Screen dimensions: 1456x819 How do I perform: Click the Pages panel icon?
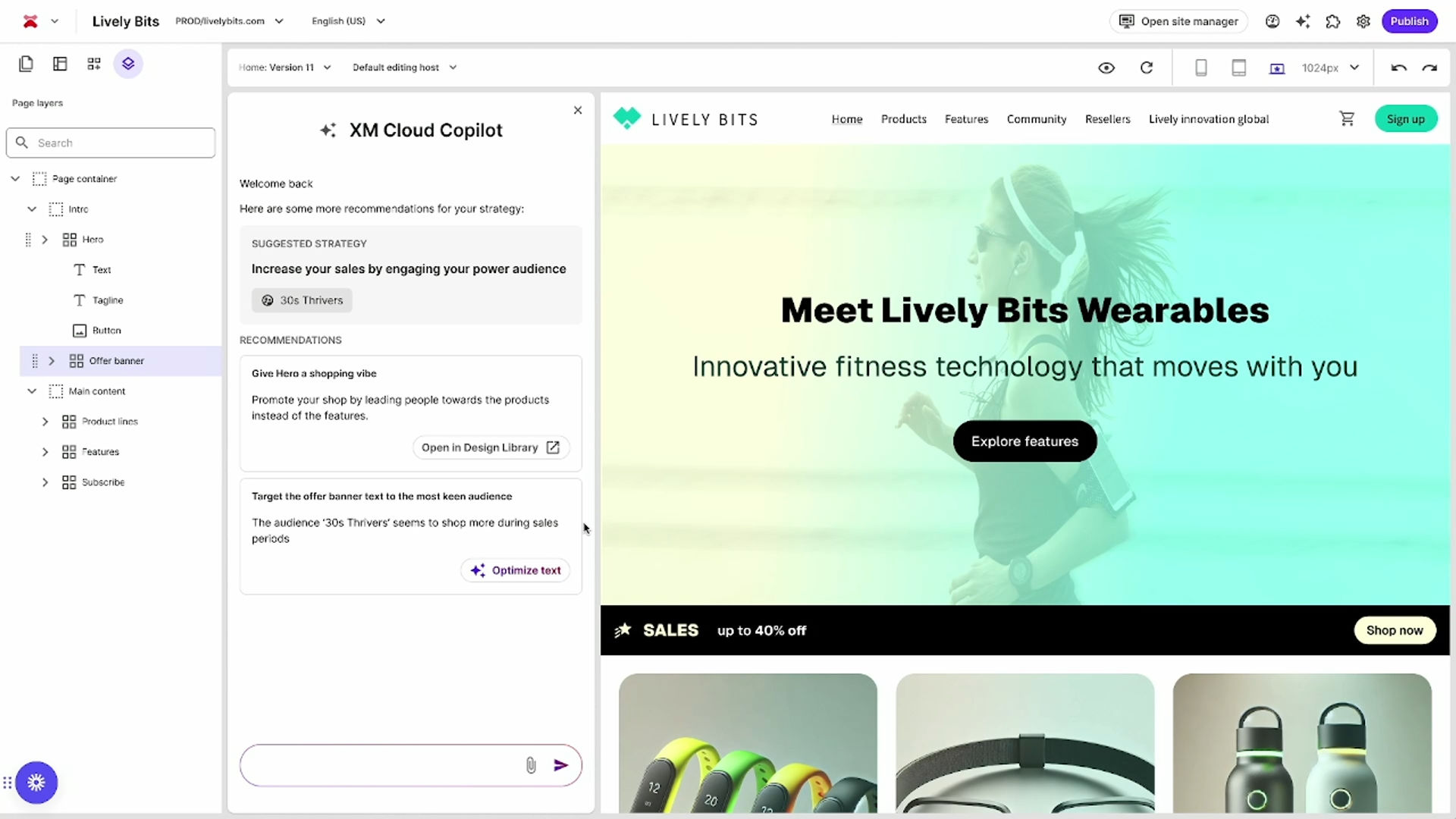[25, 63]
